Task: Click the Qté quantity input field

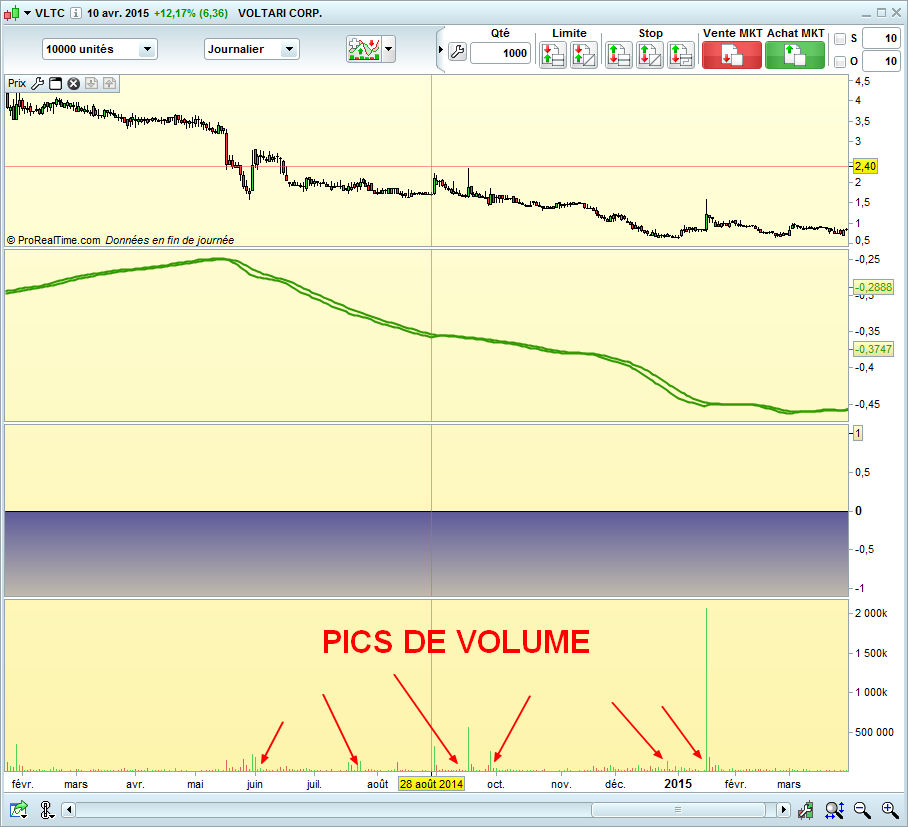Action: [x=500, y=54]
